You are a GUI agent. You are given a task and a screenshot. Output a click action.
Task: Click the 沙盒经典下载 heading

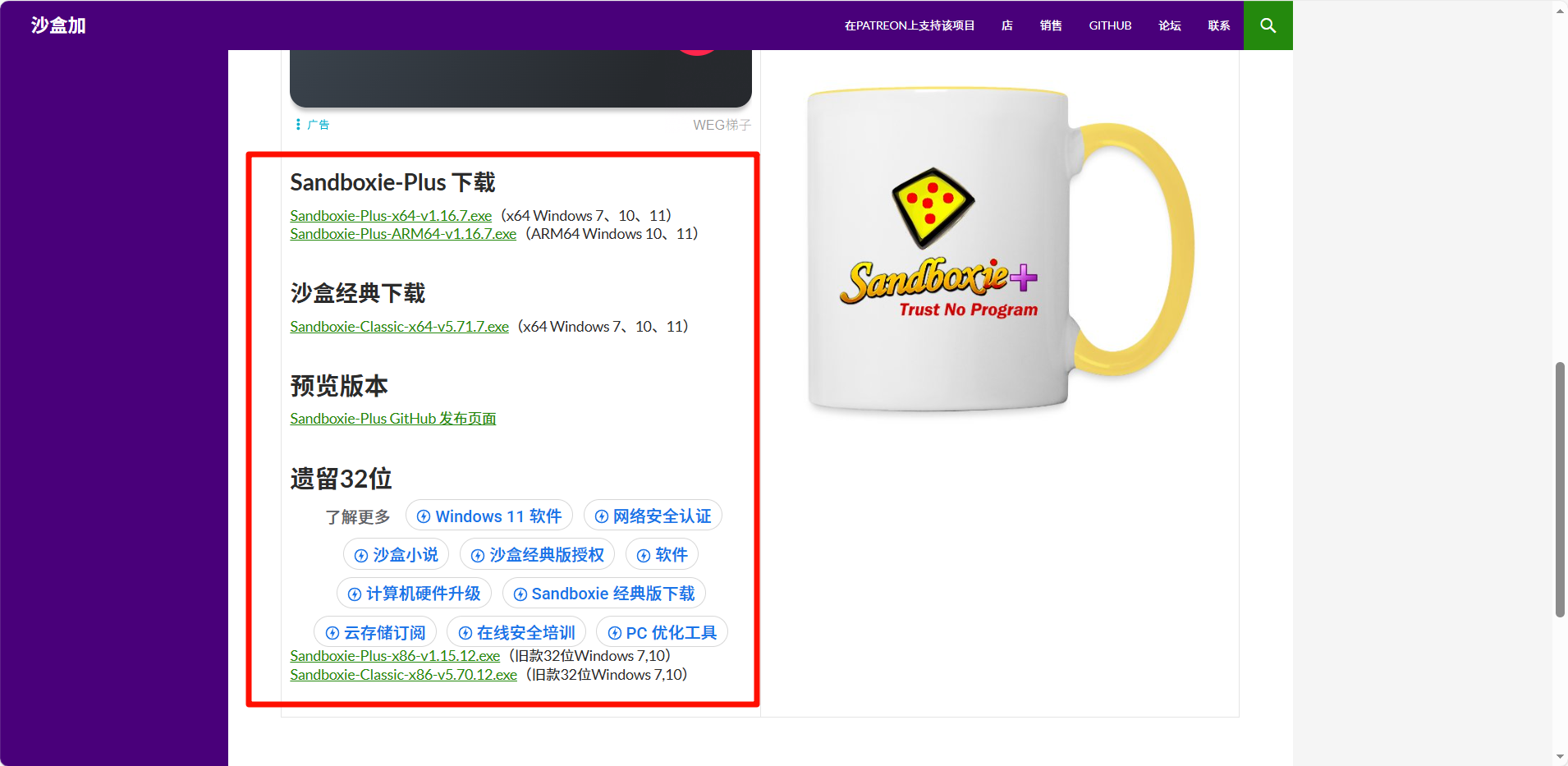(358, 293)
